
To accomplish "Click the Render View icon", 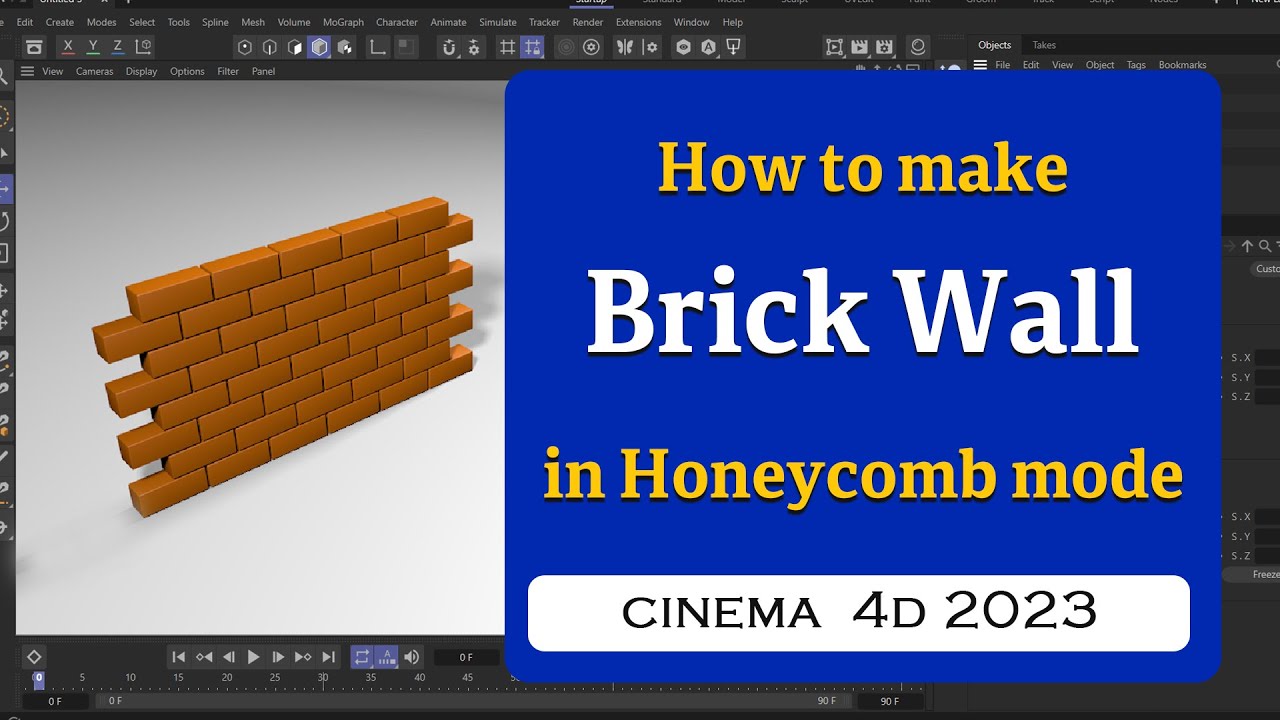I will pyautogui.click(x=834, y=47).
